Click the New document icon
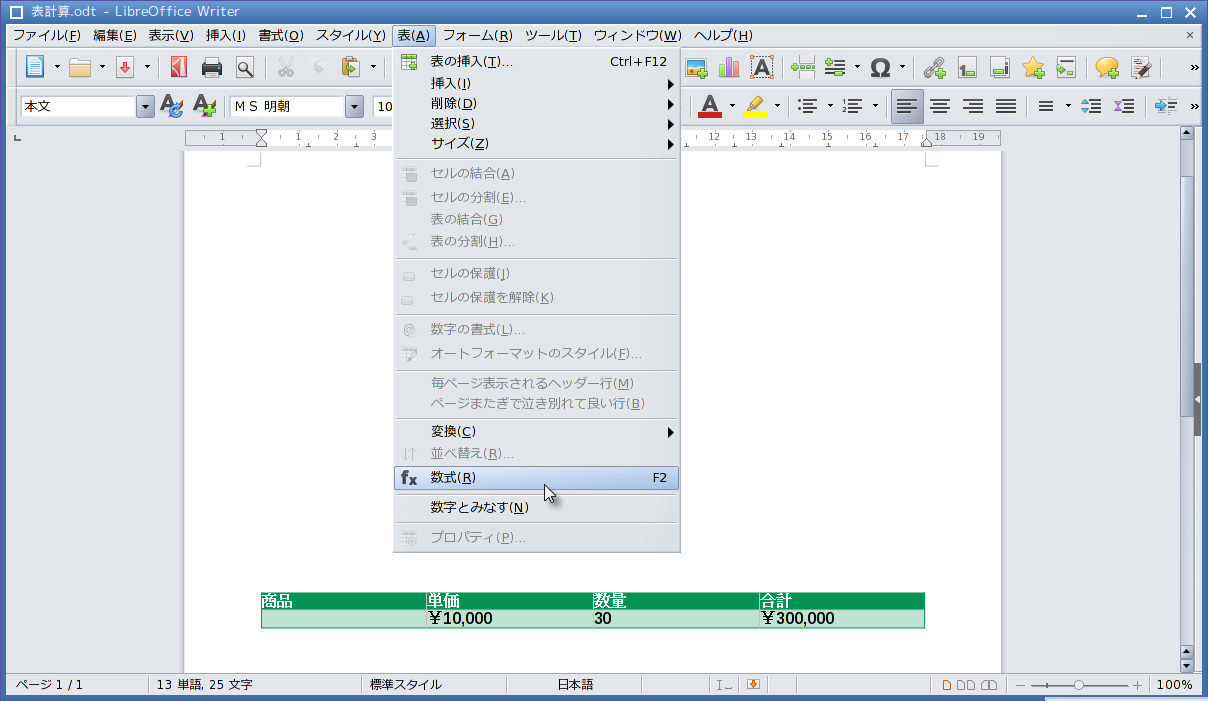The image size is (1208, 701). tap(36, 67)
